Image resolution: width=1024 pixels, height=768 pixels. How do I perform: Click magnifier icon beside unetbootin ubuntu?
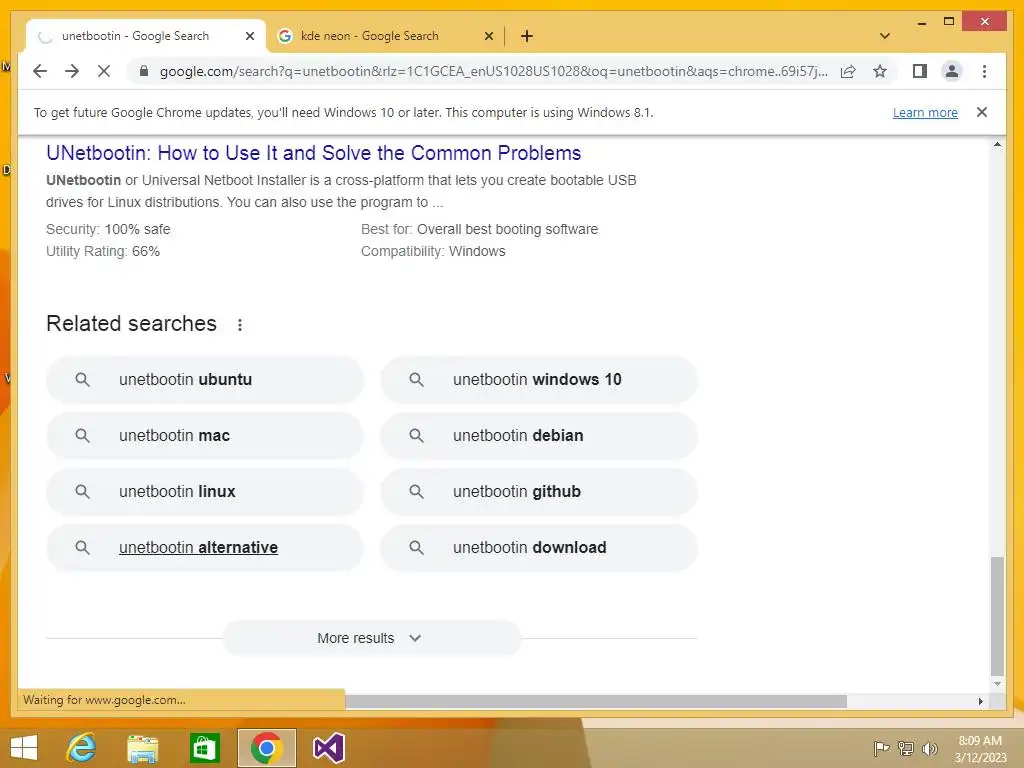82,379
